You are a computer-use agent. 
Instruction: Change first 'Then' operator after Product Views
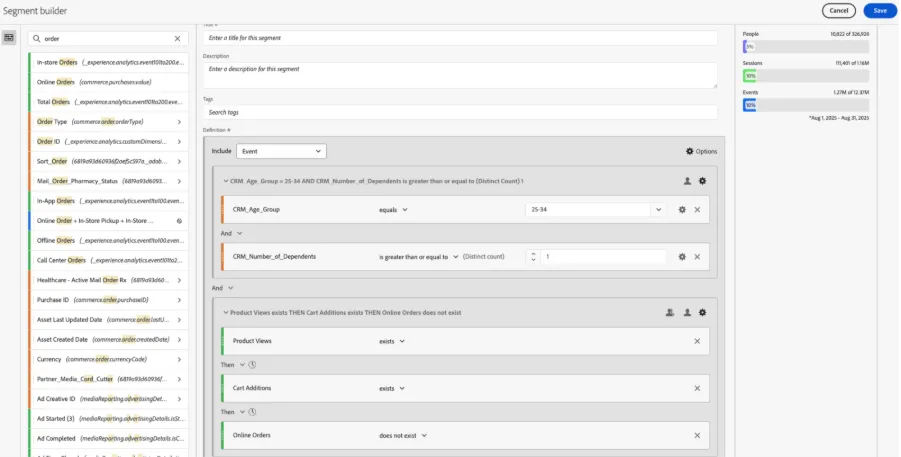(233, 365)
